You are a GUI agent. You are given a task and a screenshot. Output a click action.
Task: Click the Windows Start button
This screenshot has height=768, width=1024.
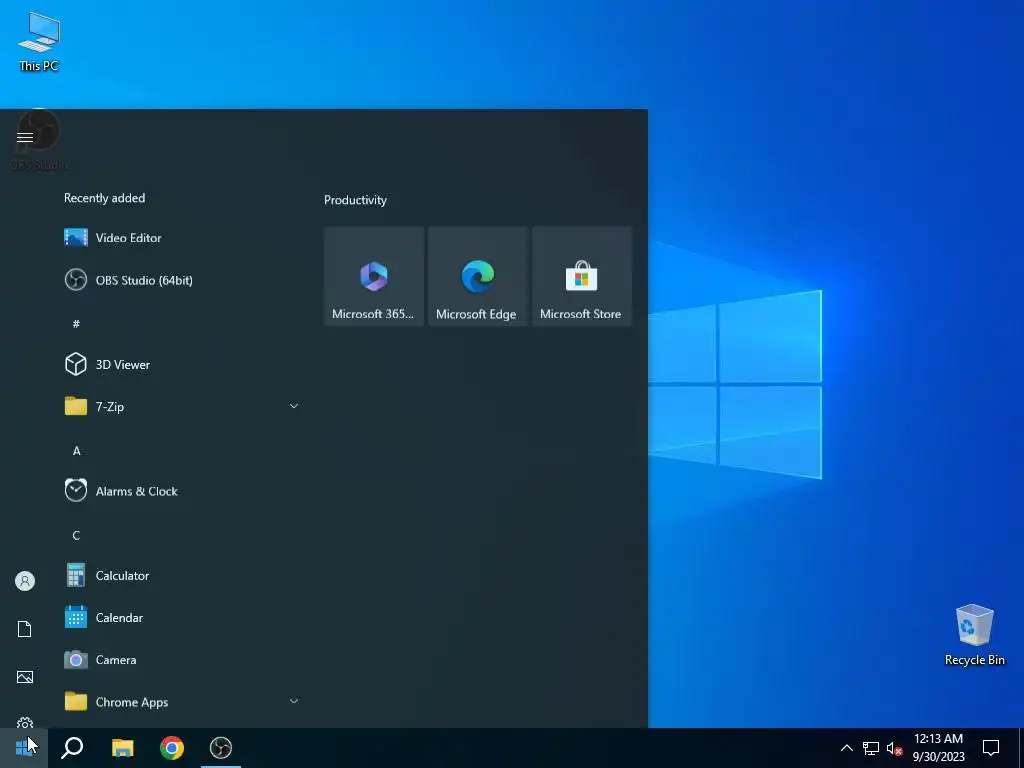point(24,747)
